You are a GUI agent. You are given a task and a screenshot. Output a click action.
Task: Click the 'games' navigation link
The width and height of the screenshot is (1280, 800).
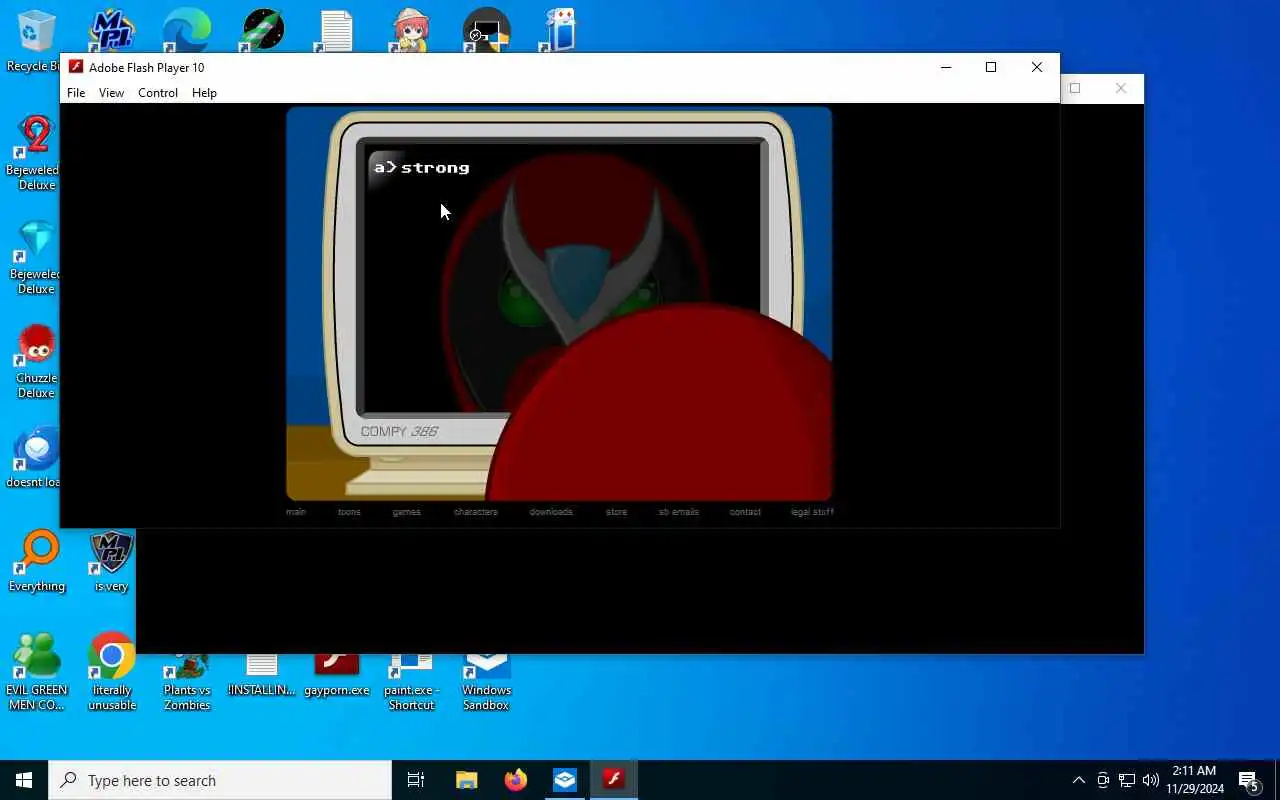[x=406, y=512]
